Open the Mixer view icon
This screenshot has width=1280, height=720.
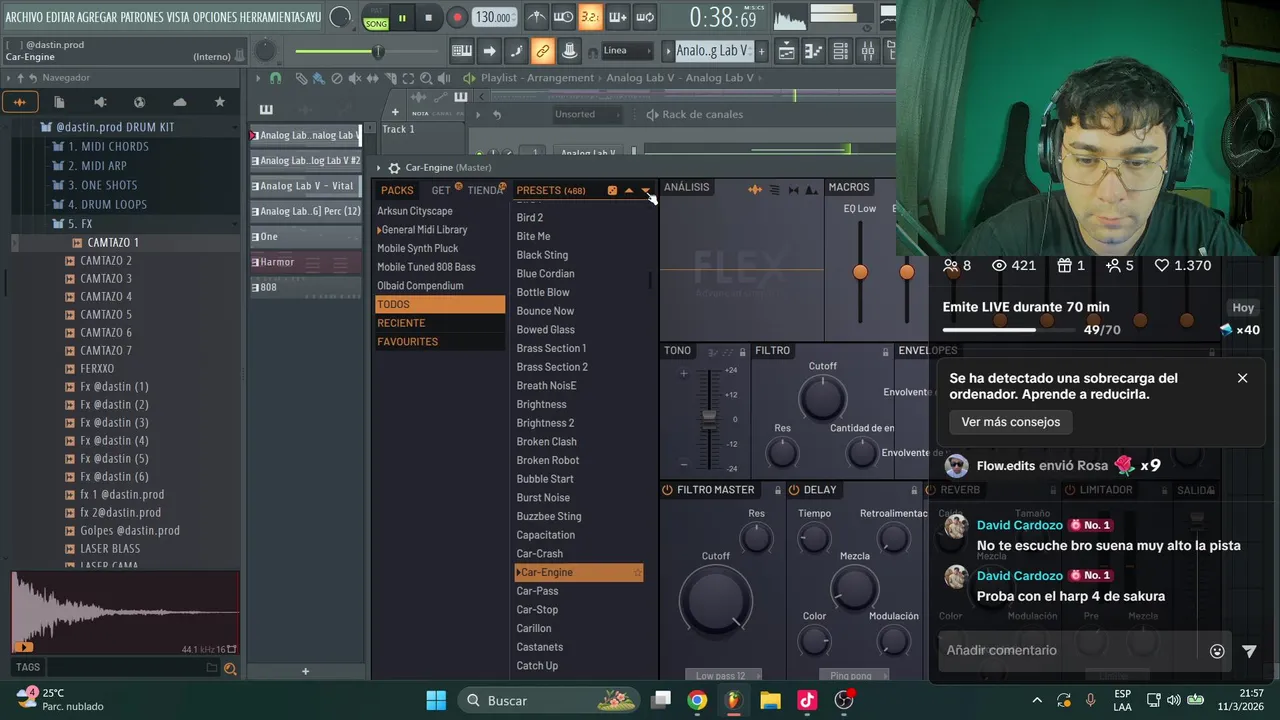(868, 51)
